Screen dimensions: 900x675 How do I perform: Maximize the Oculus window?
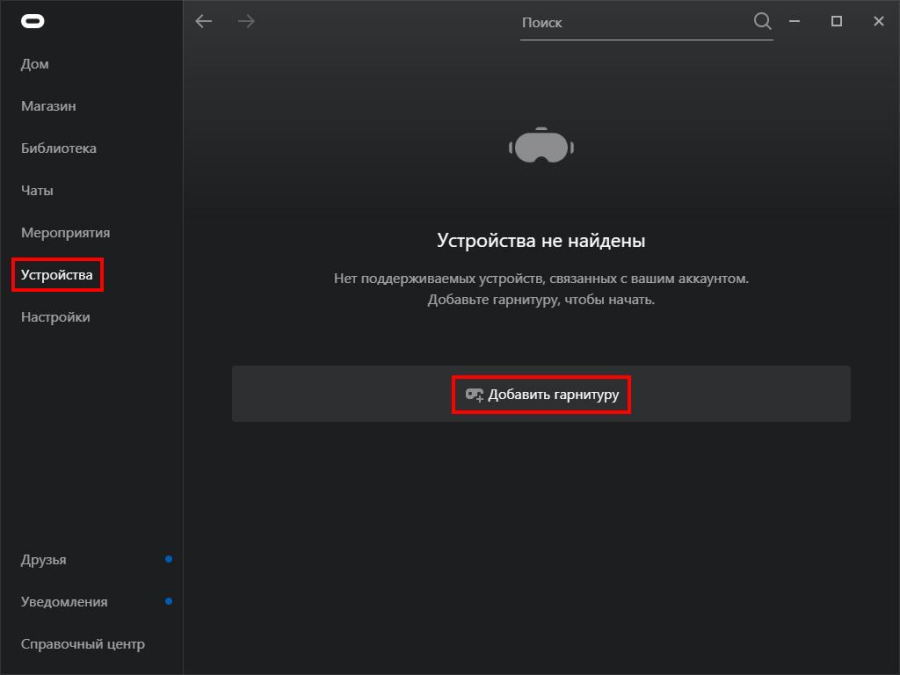(837, 21)
